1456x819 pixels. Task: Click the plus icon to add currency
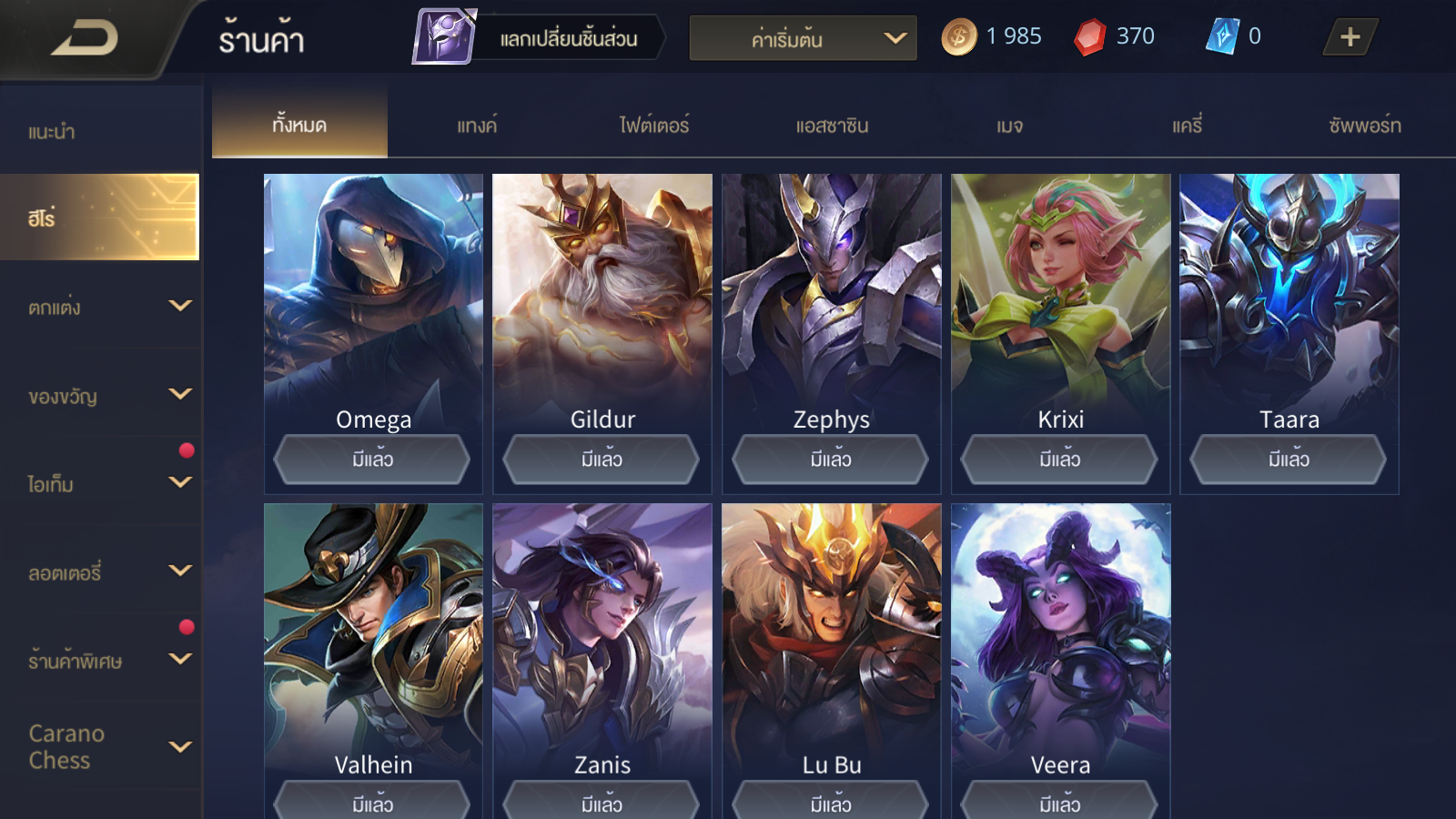(1350, 37)
